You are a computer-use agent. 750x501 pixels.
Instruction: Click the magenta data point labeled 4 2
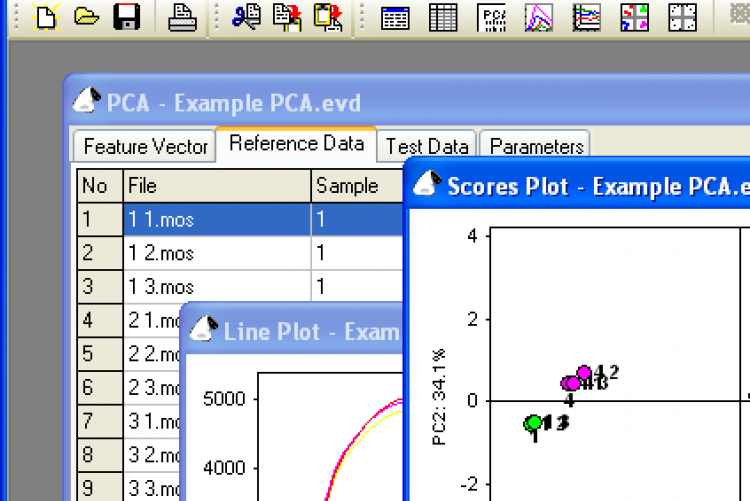[584, 373]
